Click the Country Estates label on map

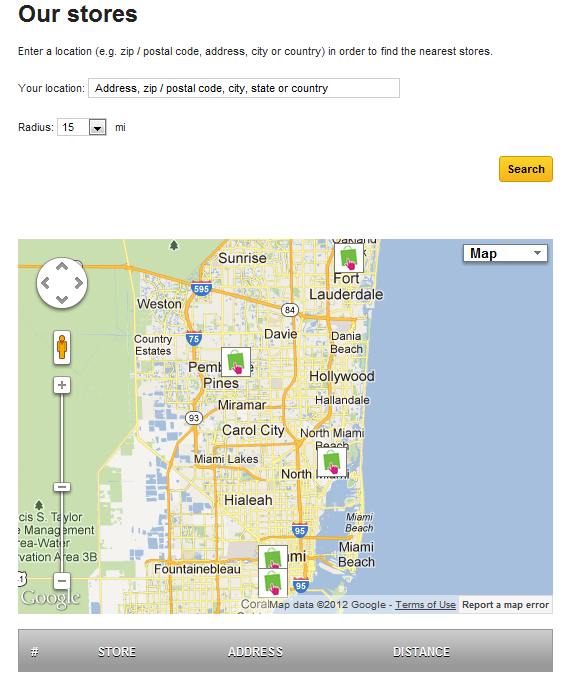coord(153,345)
